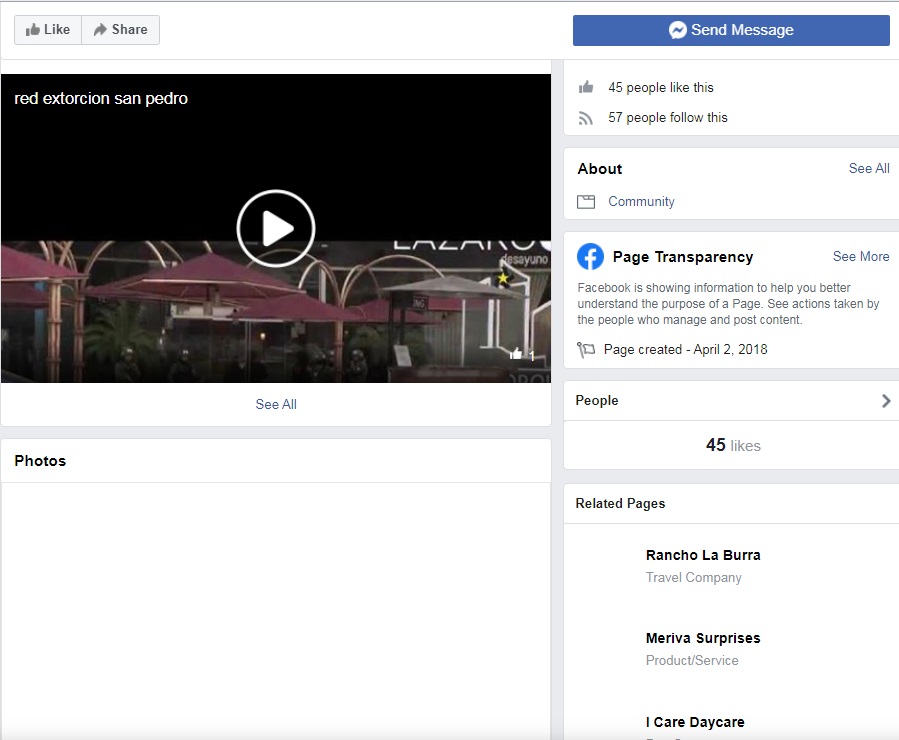Viewport: 899px width, 740px height.
Task: Click the thumbs-up icon beside '45 people like this'
Action: [586, 87]
